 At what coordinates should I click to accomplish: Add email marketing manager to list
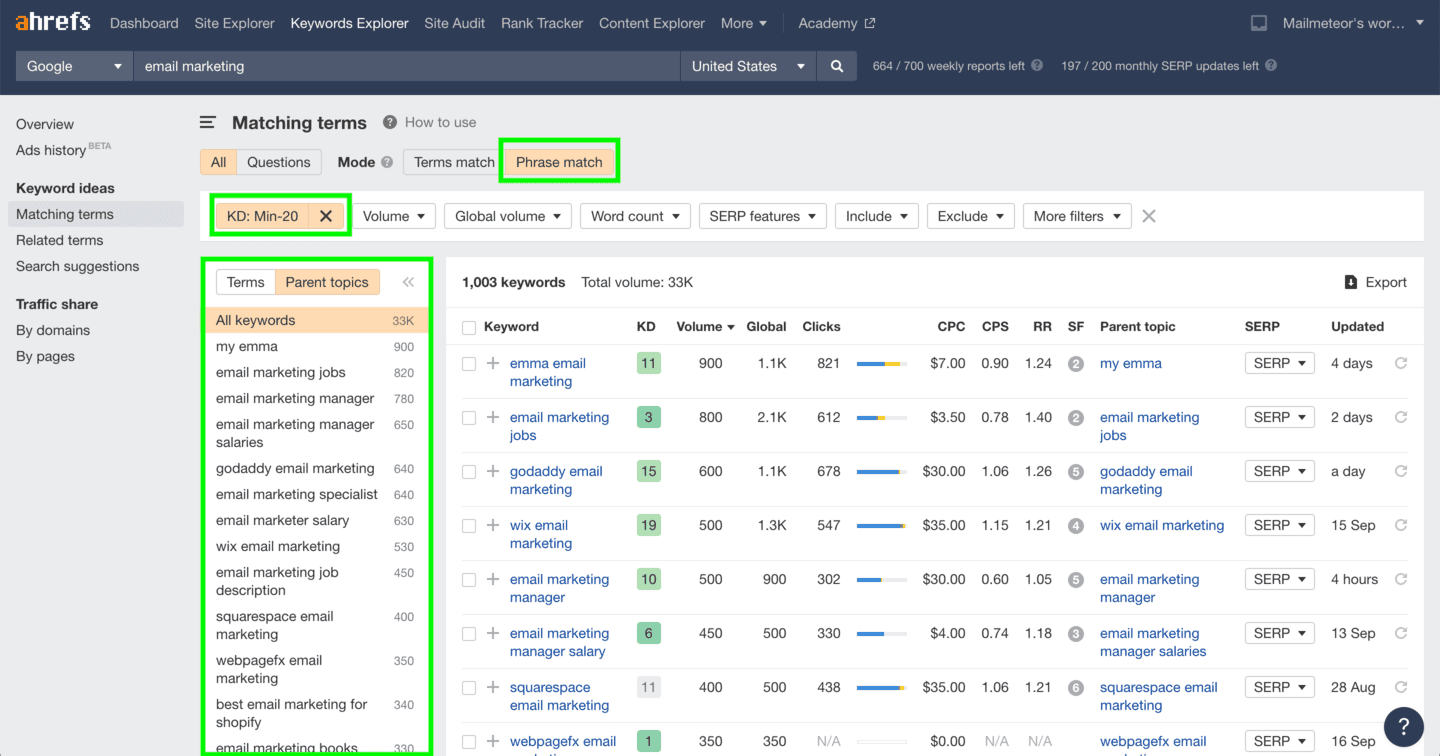coord(493,580)
